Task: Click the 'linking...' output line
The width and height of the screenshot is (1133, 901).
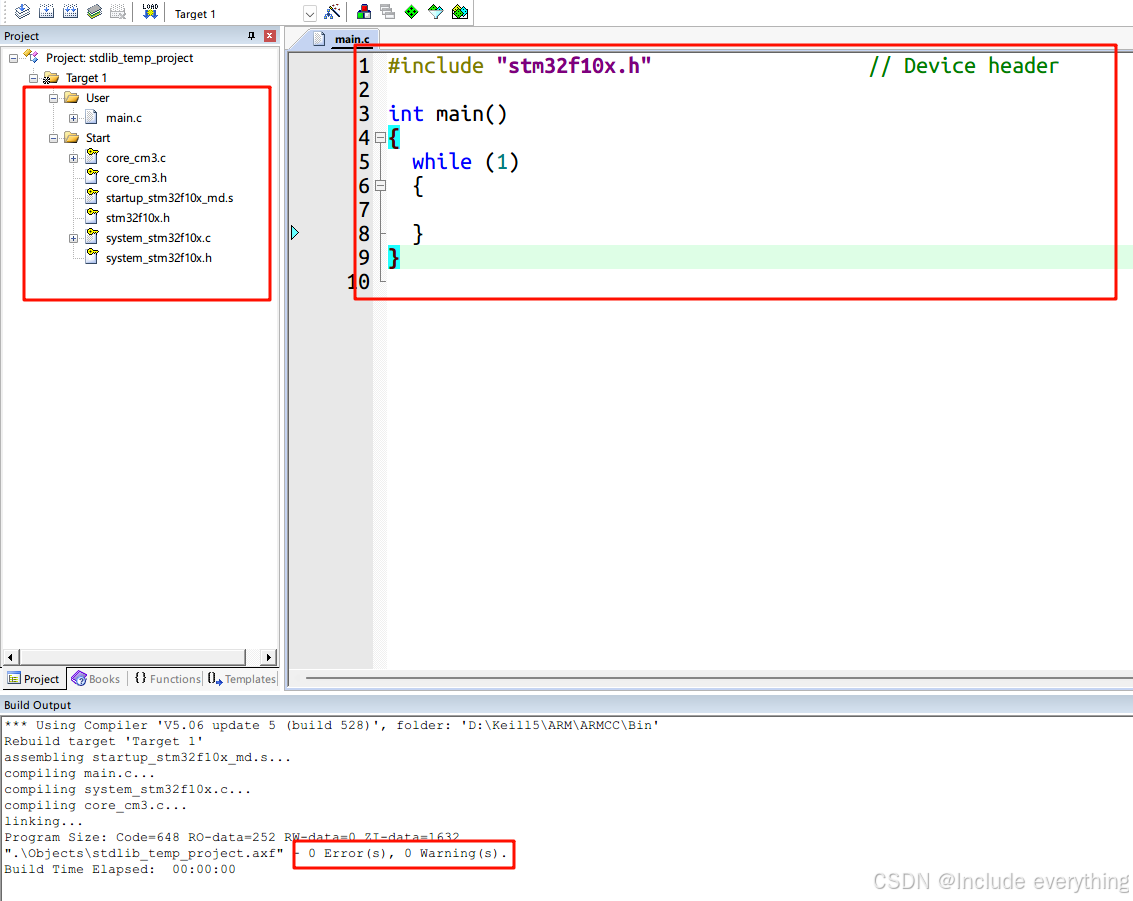Action: tap(43, 821)
